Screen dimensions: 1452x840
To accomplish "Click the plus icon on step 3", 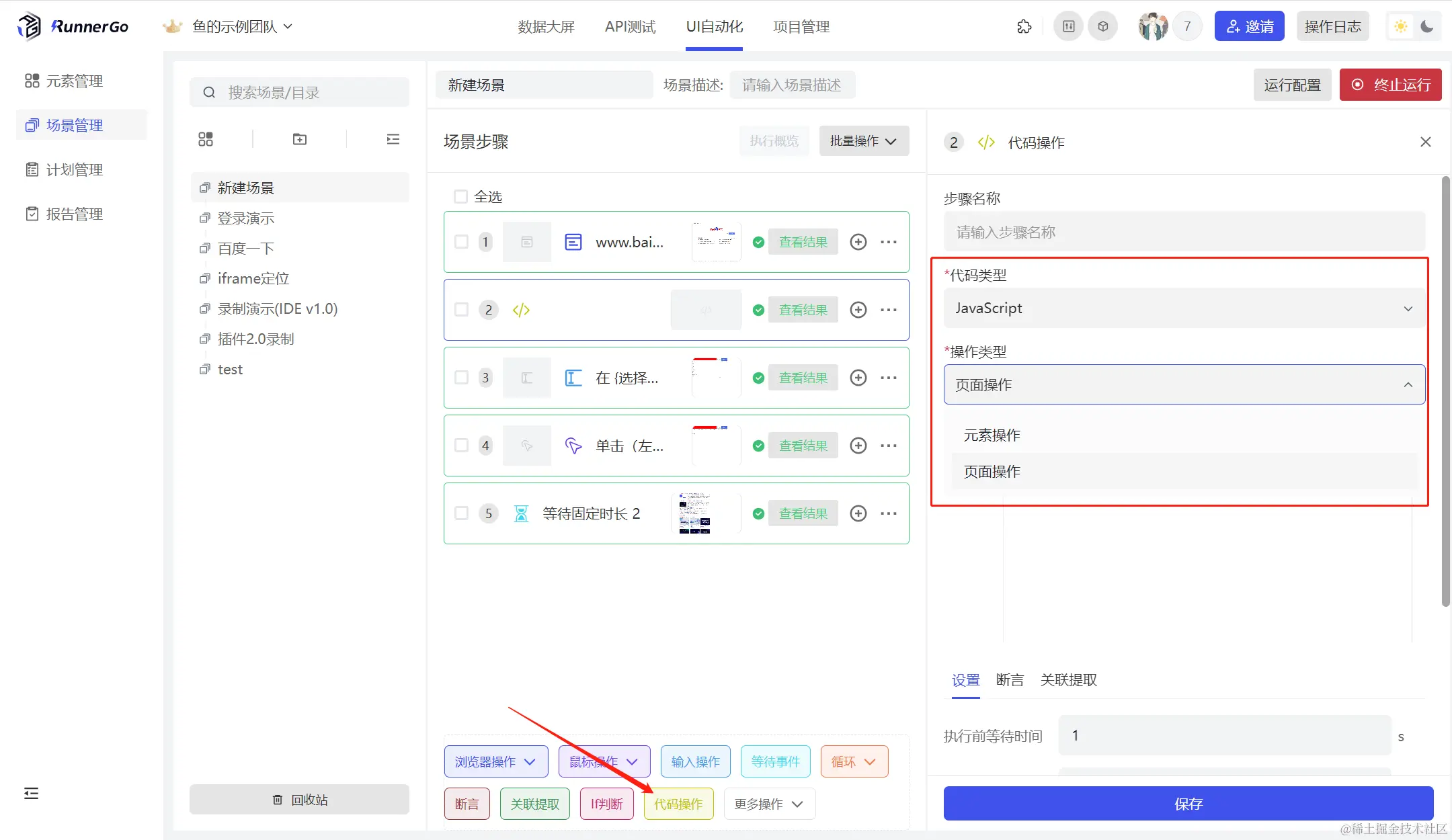I will 858,378.
